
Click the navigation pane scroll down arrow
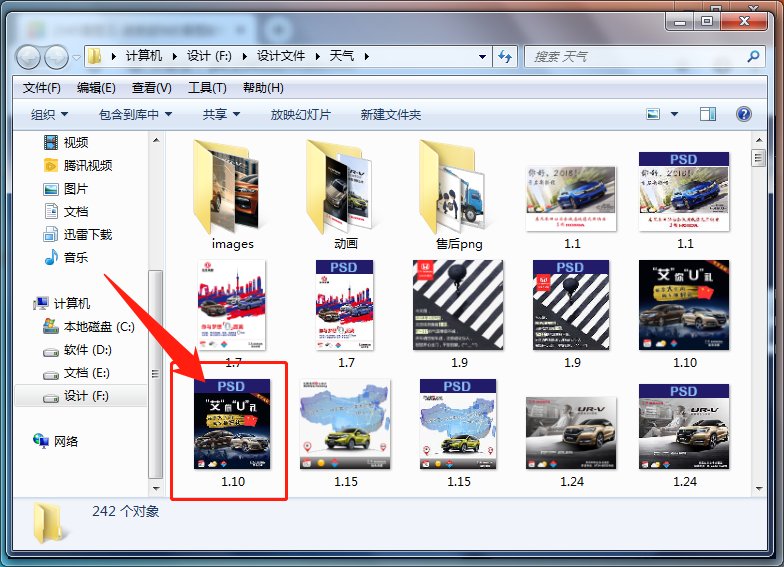coord(156,488)
